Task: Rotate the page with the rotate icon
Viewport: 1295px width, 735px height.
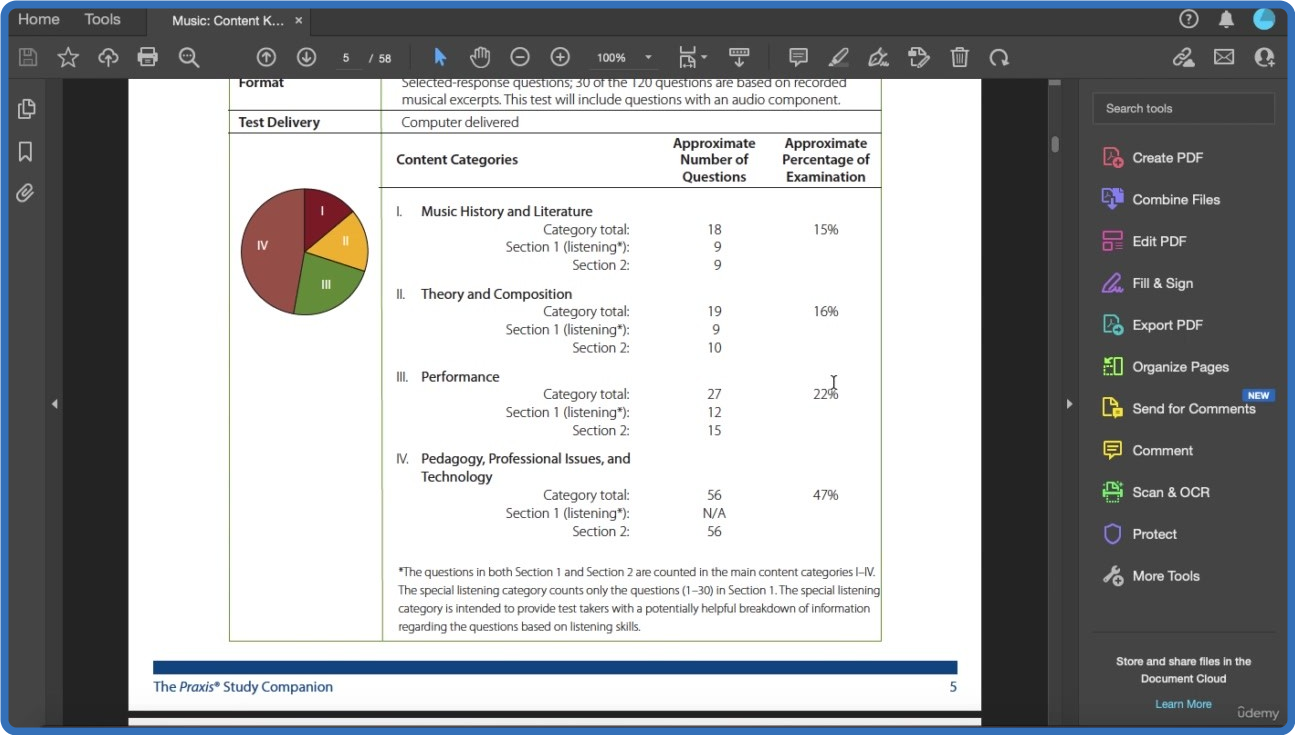Action: 999,57
